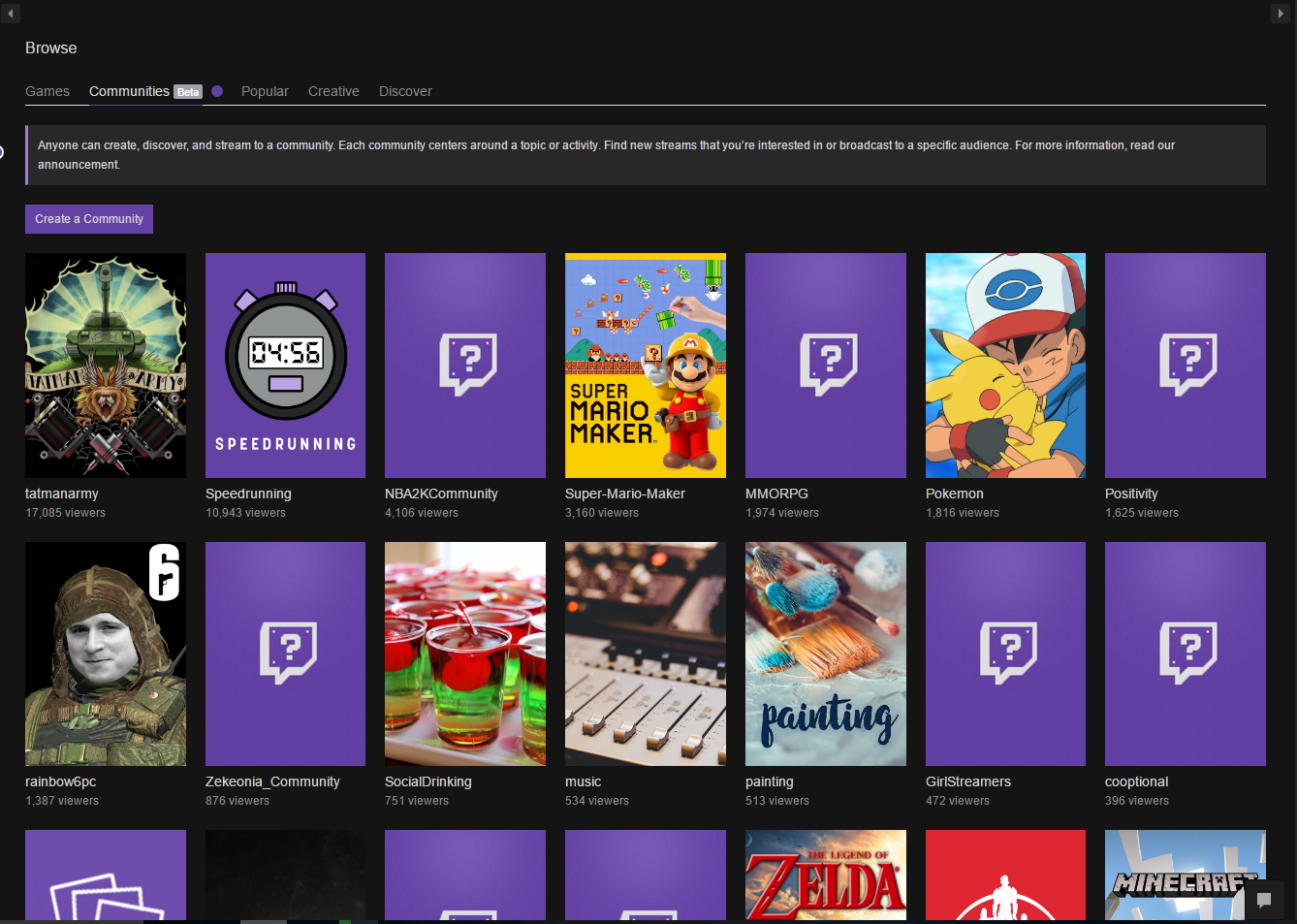Click the Pokemon community name
The height and width of the screenshot is (924, 1297).
click(x=955, y=494)
